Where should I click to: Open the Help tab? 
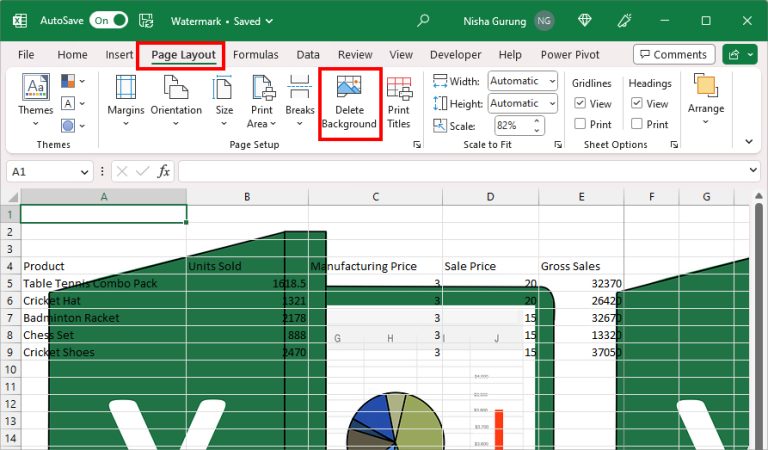[x=510, y=54]
